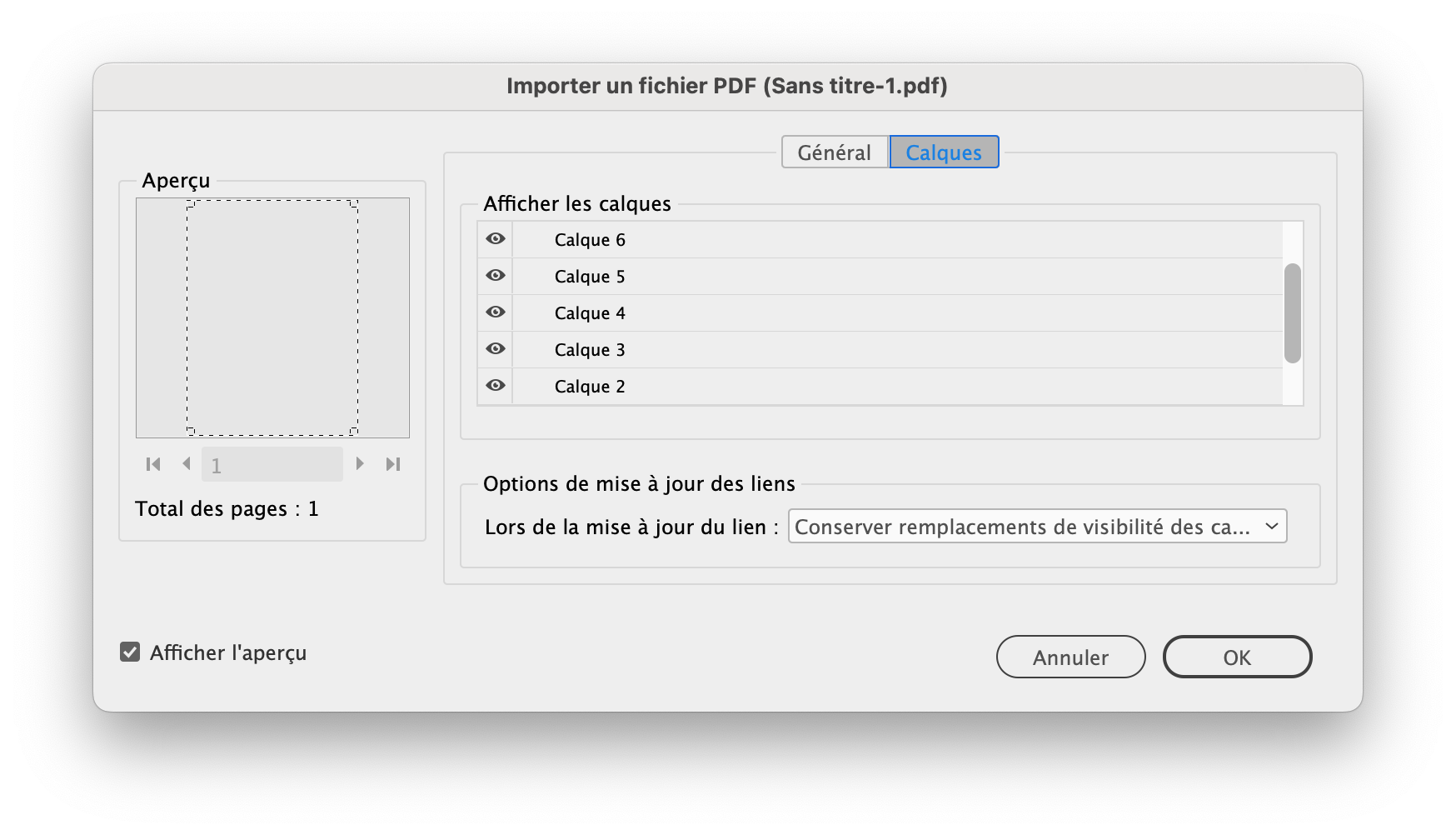Go to first page of preview

153,464
